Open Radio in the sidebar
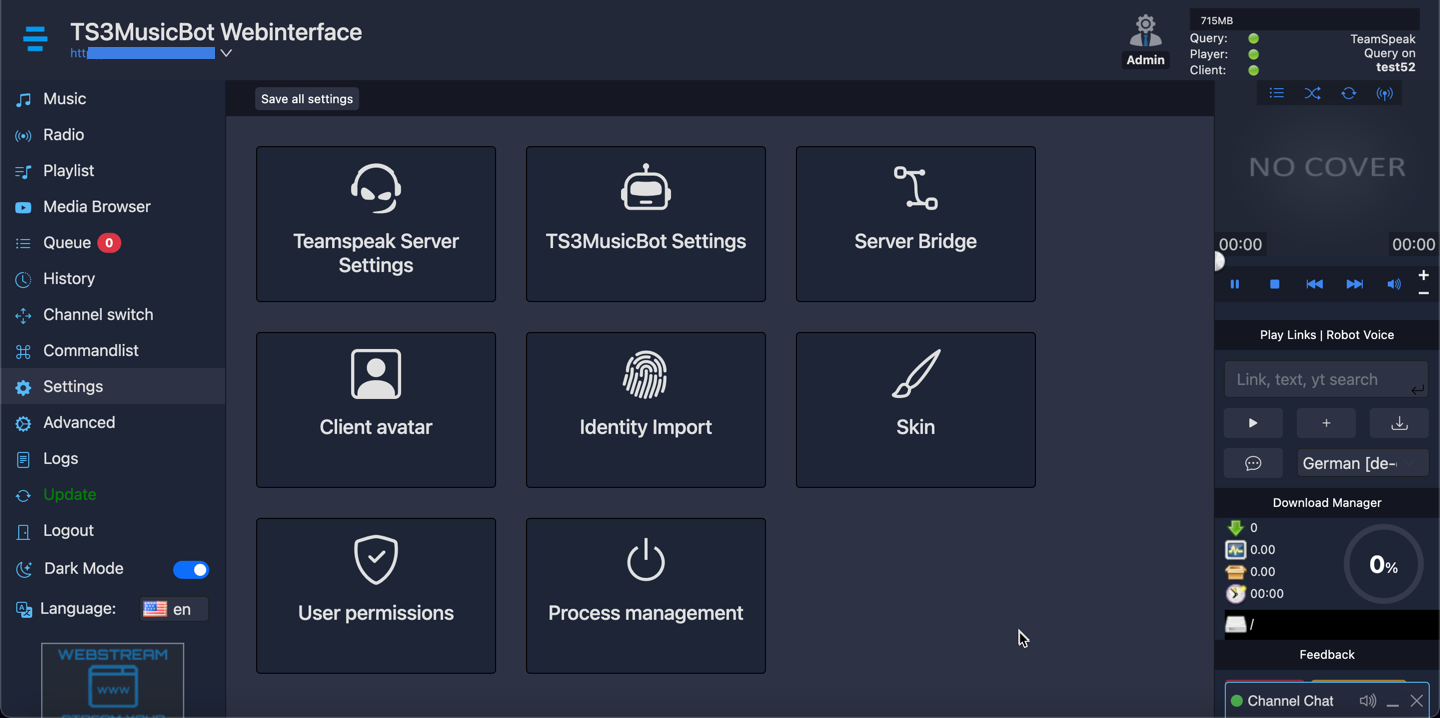 (112, 135)
